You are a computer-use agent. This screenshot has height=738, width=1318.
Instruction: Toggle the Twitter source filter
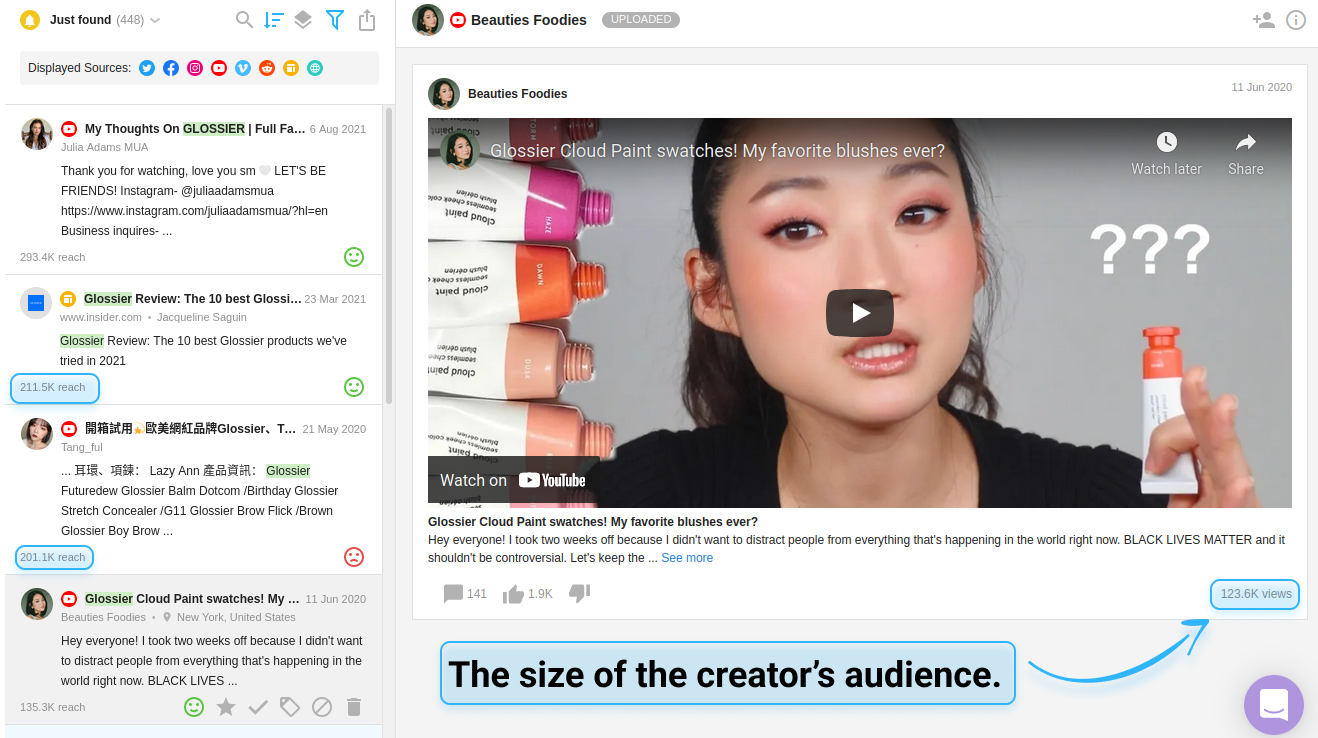tap(147, 68)
